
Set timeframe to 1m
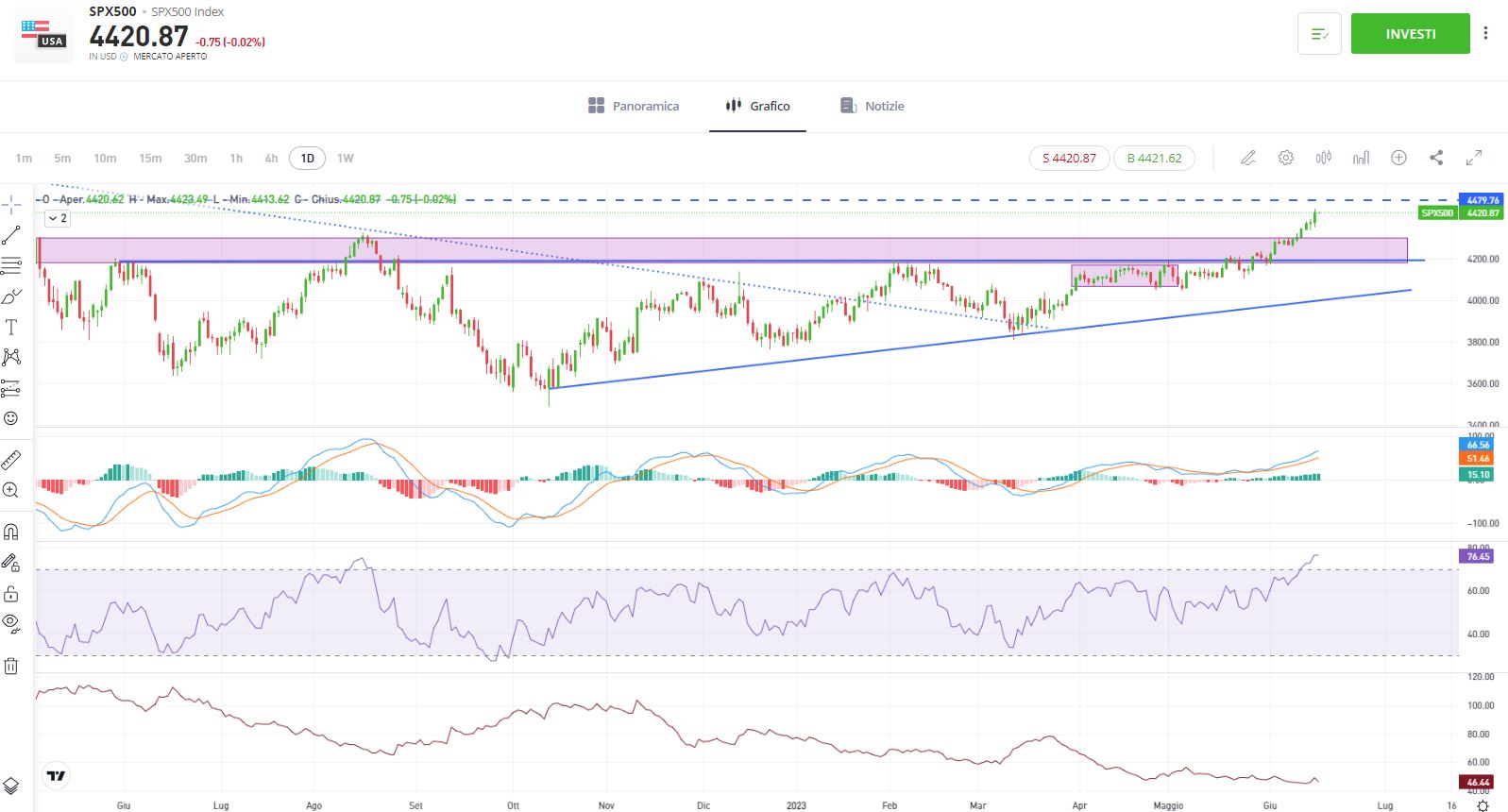tap(24, 158)
